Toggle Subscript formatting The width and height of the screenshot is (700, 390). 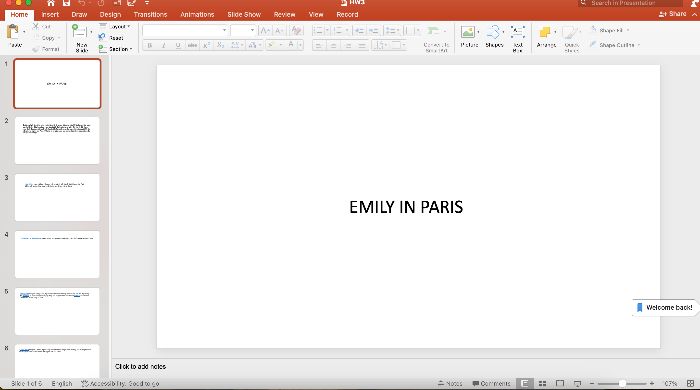(221, 45)
